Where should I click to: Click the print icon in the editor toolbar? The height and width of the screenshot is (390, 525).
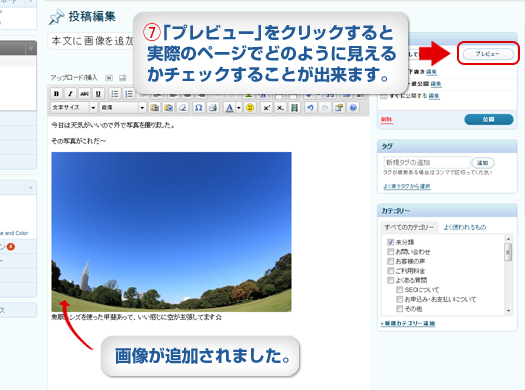pos(213,108)
